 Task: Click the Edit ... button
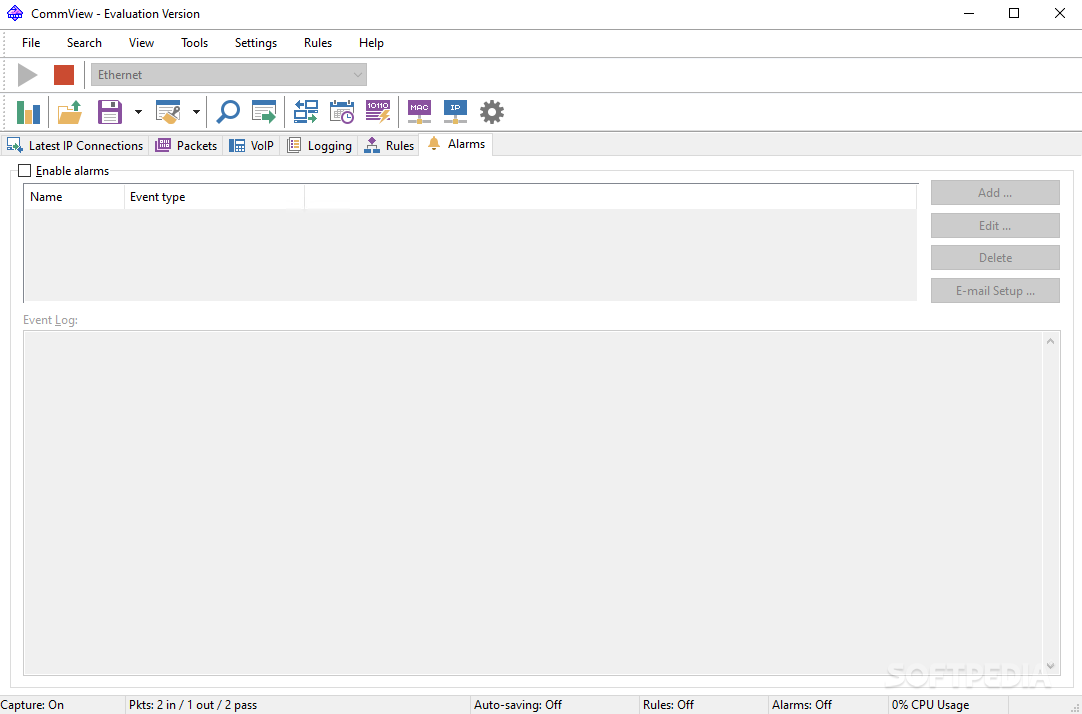(x=995, y=226)
